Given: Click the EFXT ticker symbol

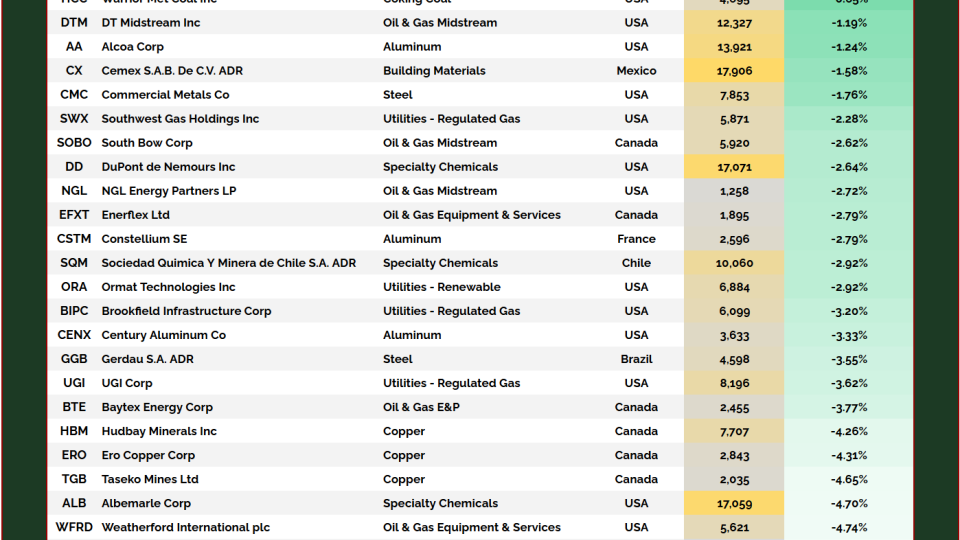Looking at the screenshot, I should (x=74, y=215).
